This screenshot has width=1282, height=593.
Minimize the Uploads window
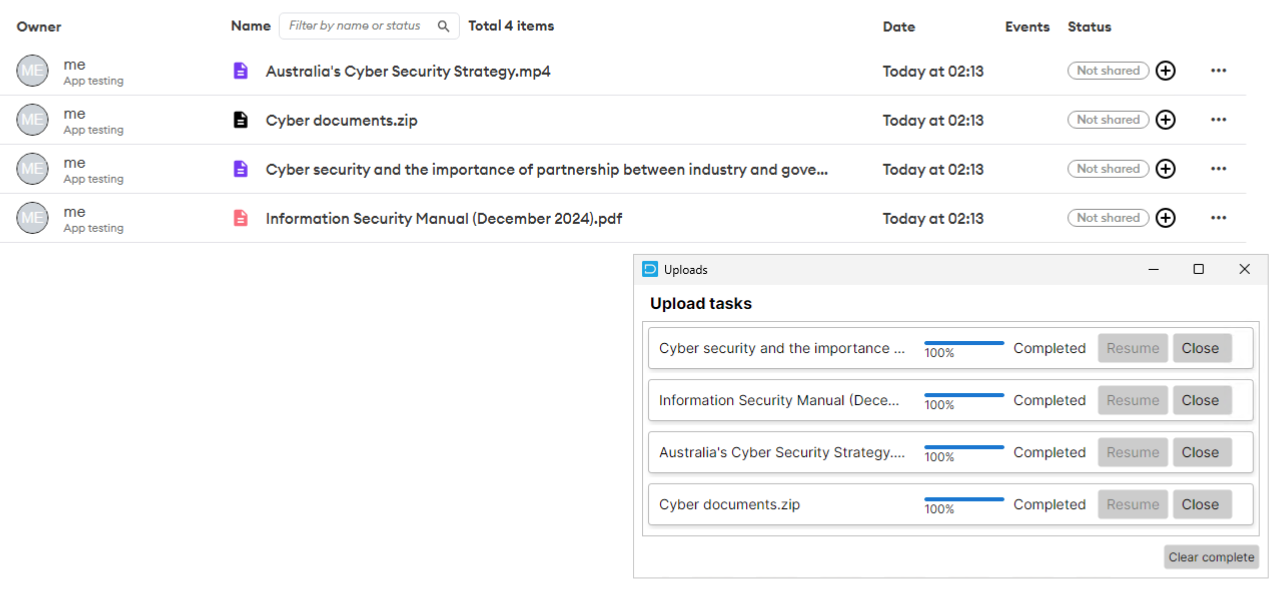coord(1153,269)
